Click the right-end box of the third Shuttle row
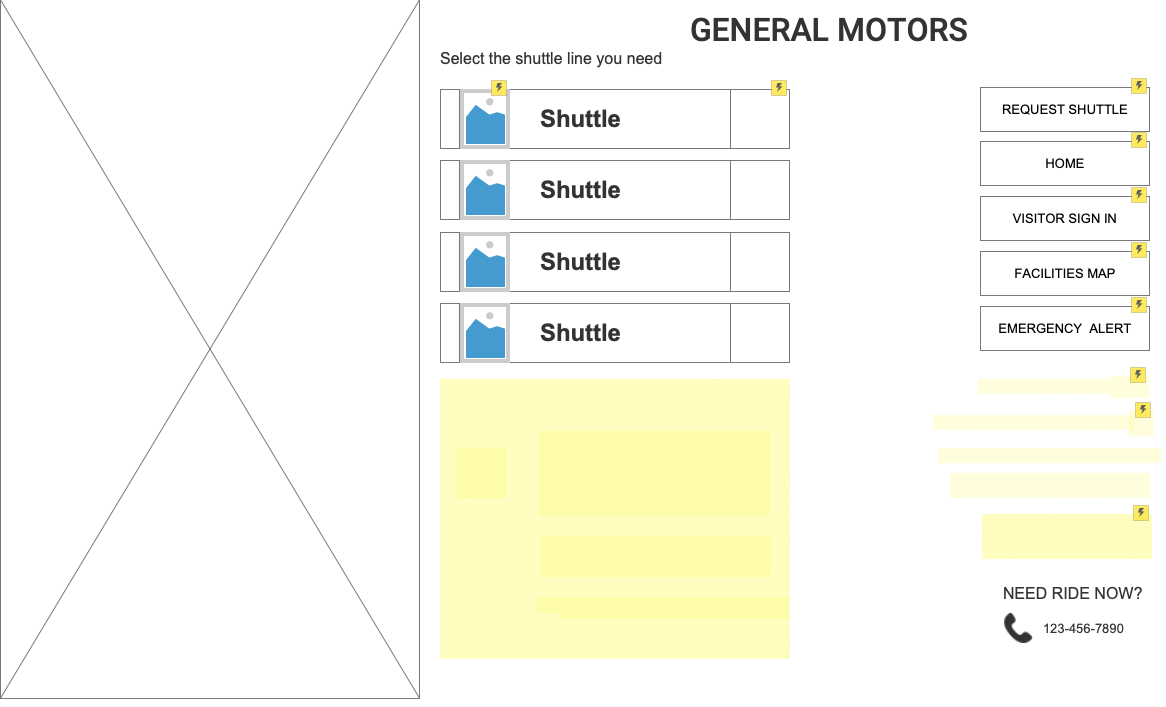The image size is (1166, 707). point(760,262)
